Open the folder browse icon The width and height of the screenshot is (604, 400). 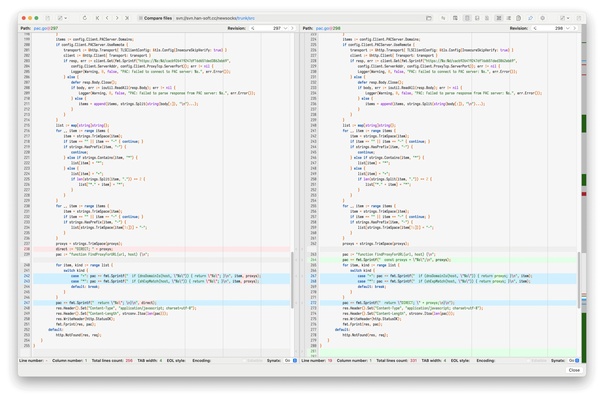(429, 18)
